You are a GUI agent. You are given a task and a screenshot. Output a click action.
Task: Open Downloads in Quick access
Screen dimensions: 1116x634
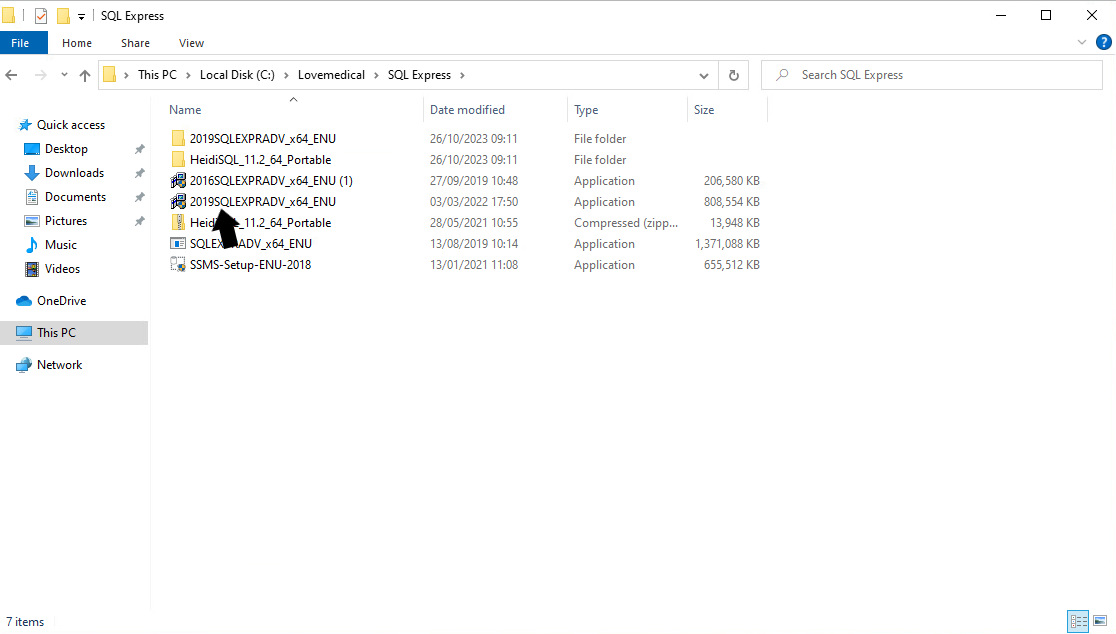(74, 173)
